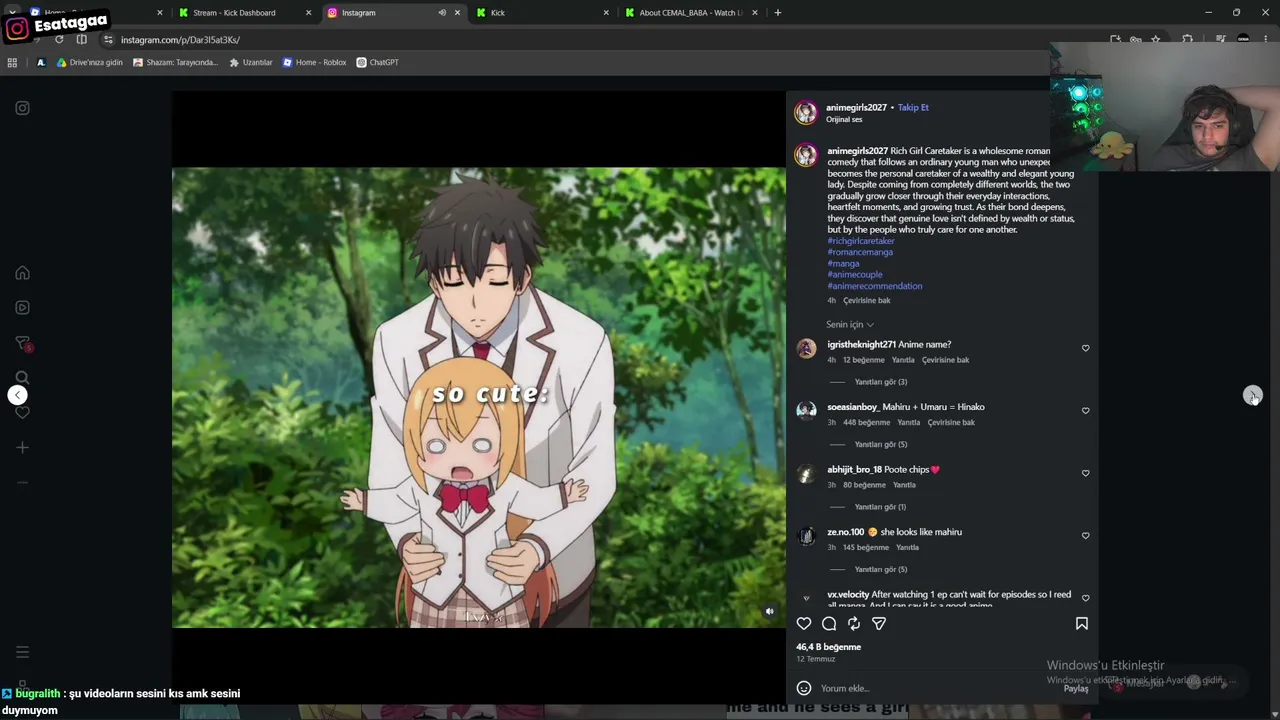Image resolution: width=1280 pixels, height=720 pixels.
Task: Reply to abhijit_bro_18 with 'Yanıtla'
Action: (904, 485)
